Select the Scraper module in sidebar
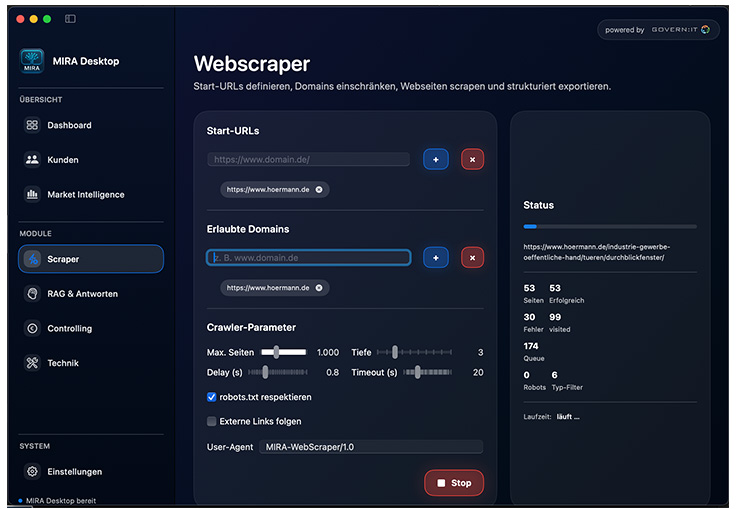Screen dimensions: 736x509 90,259
